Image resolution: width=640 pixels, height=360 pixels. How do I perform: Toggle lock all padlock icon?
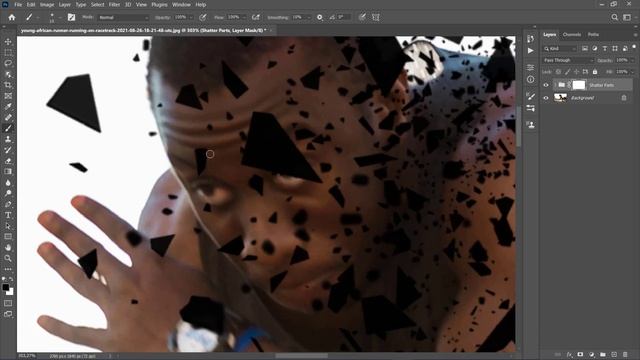595,72
